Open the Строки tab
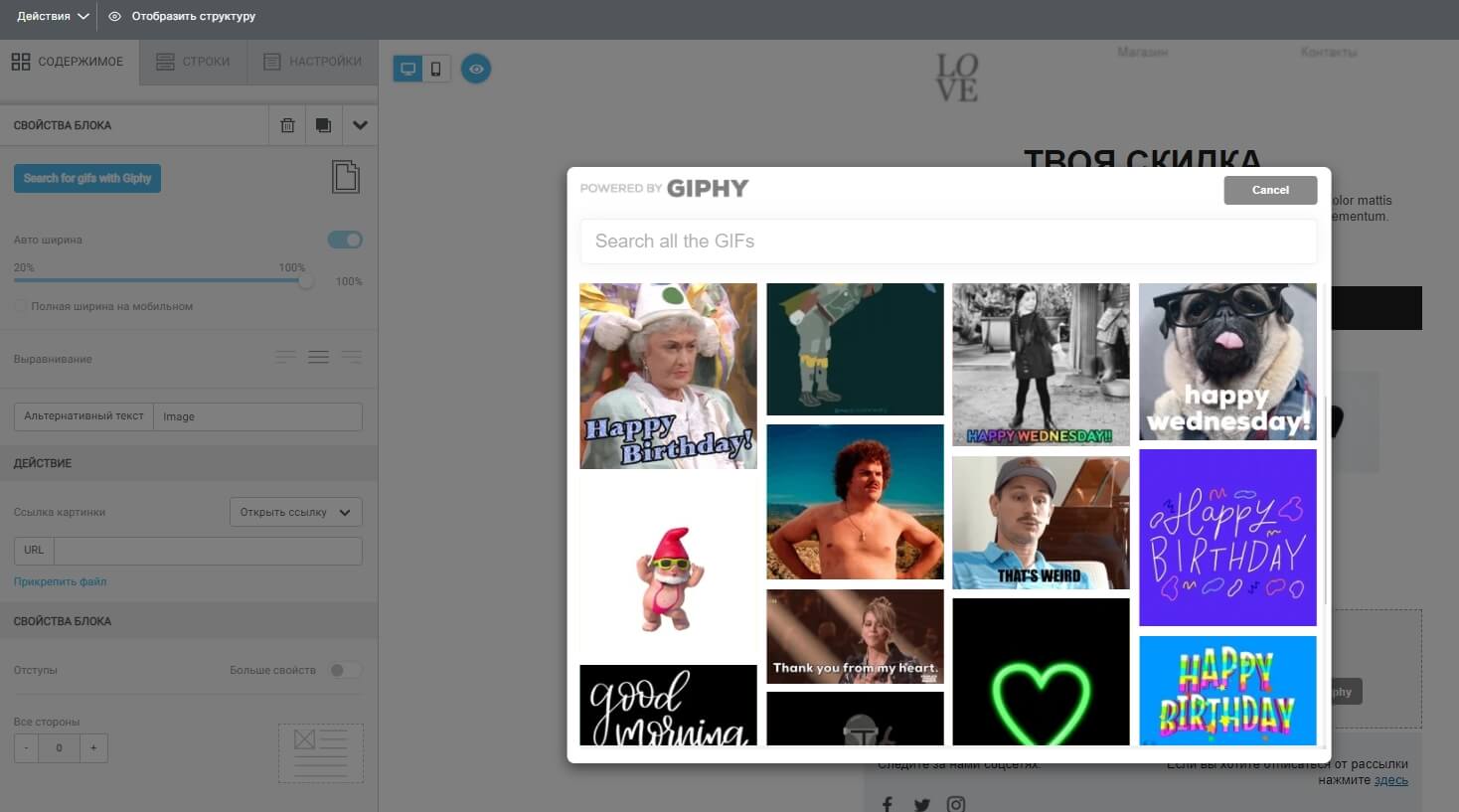The image size is (1459, 812). pyautogui.click(x=193, y=62)
